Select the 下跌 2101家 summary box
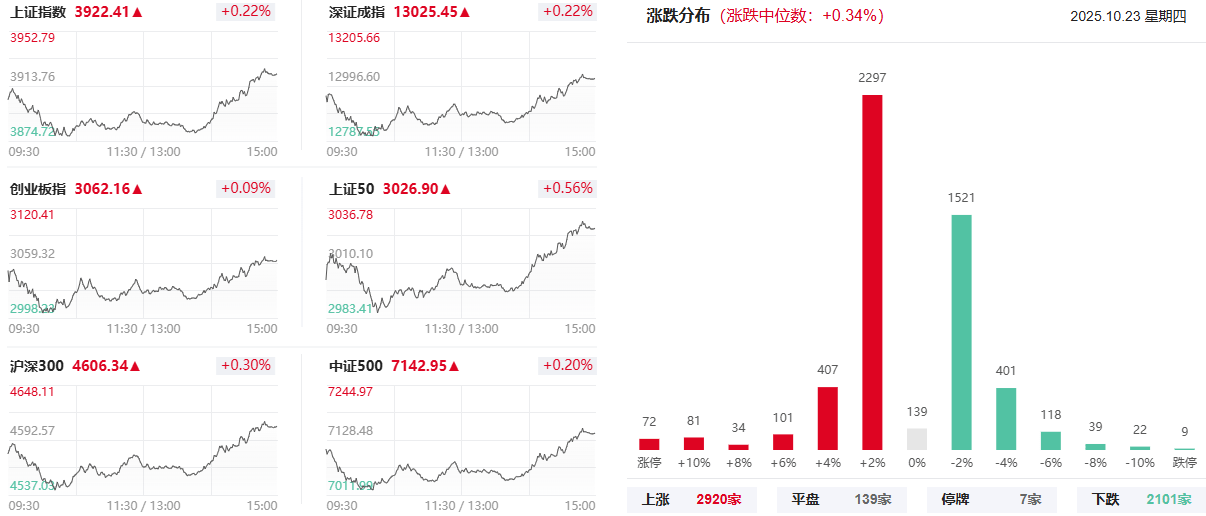This screenshot has width=1206, height=516. pos(1141,499)
